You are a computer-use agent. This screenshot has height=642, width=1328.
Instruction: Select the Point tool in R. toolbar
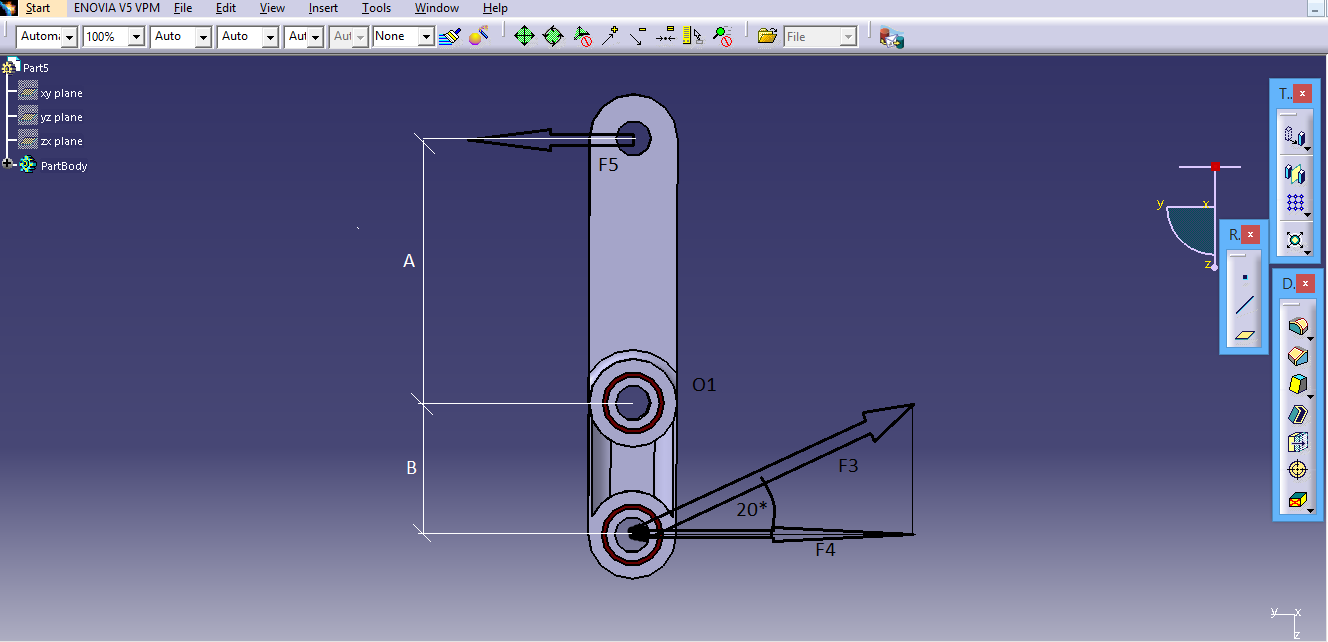(x=1244, y=277)
